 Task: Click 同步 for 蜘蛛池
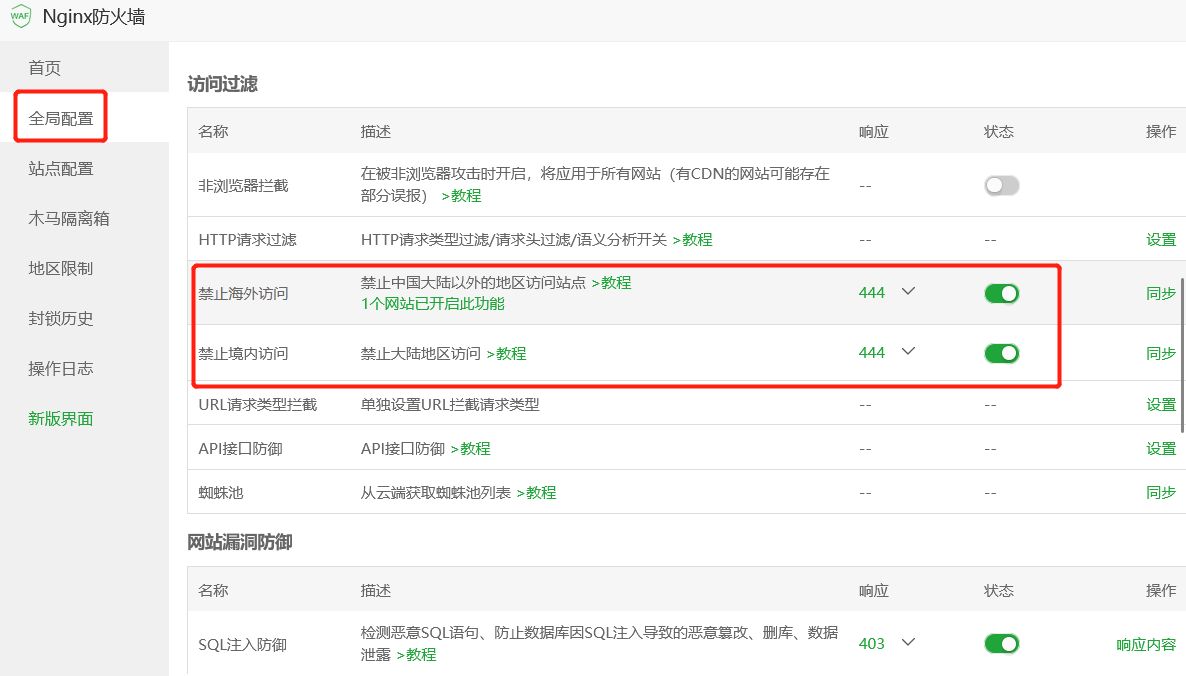[1161, 492]
